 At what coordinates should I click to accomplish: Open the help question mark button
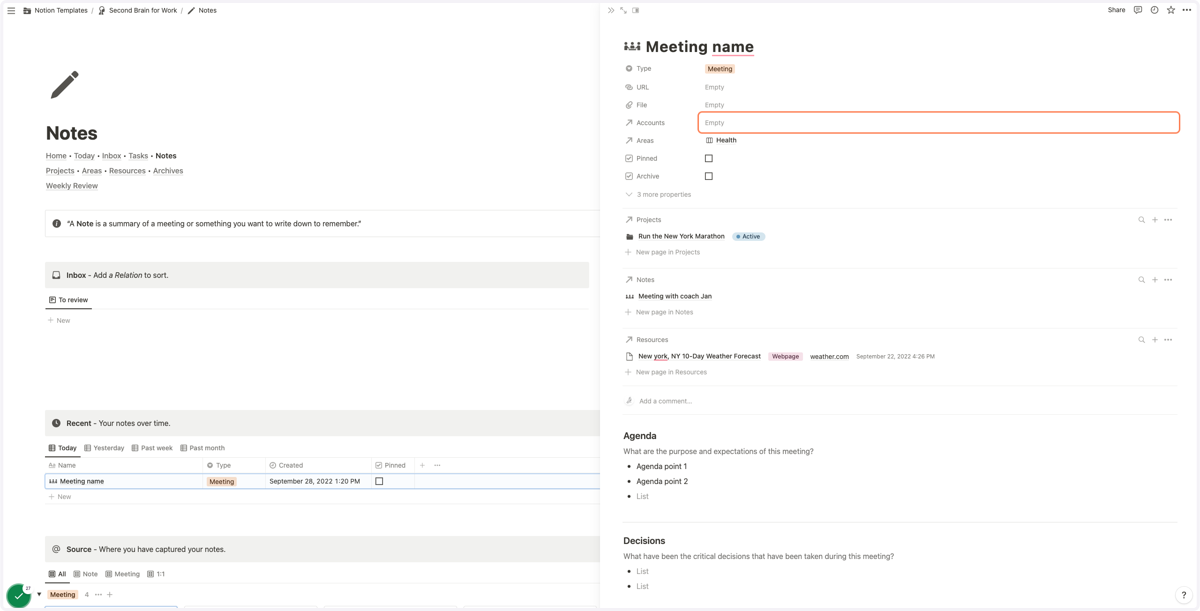point(1184,595)
